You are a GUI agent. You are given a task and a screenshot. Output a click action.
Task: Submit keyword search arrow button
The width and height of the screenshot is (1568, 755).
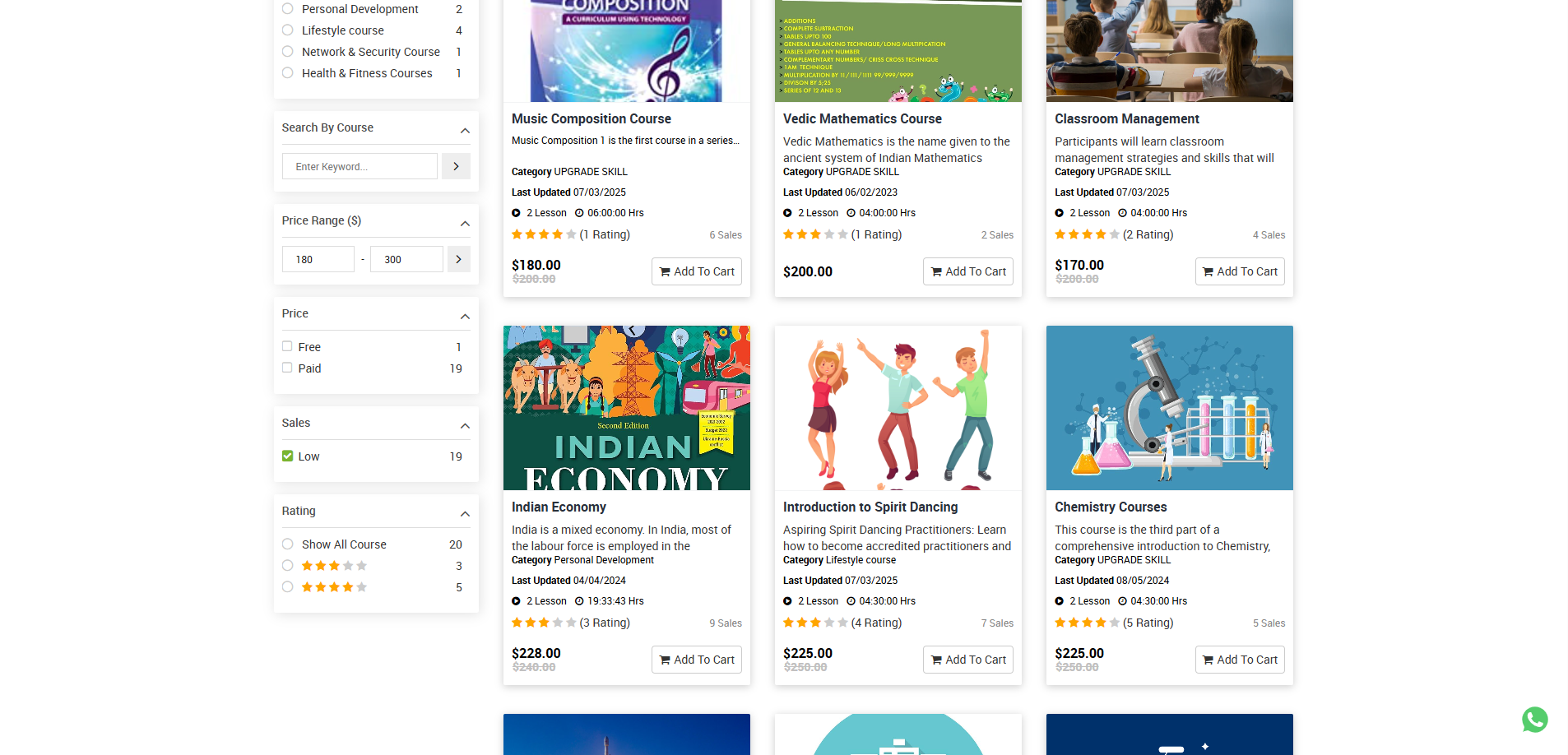pos(456,166)
